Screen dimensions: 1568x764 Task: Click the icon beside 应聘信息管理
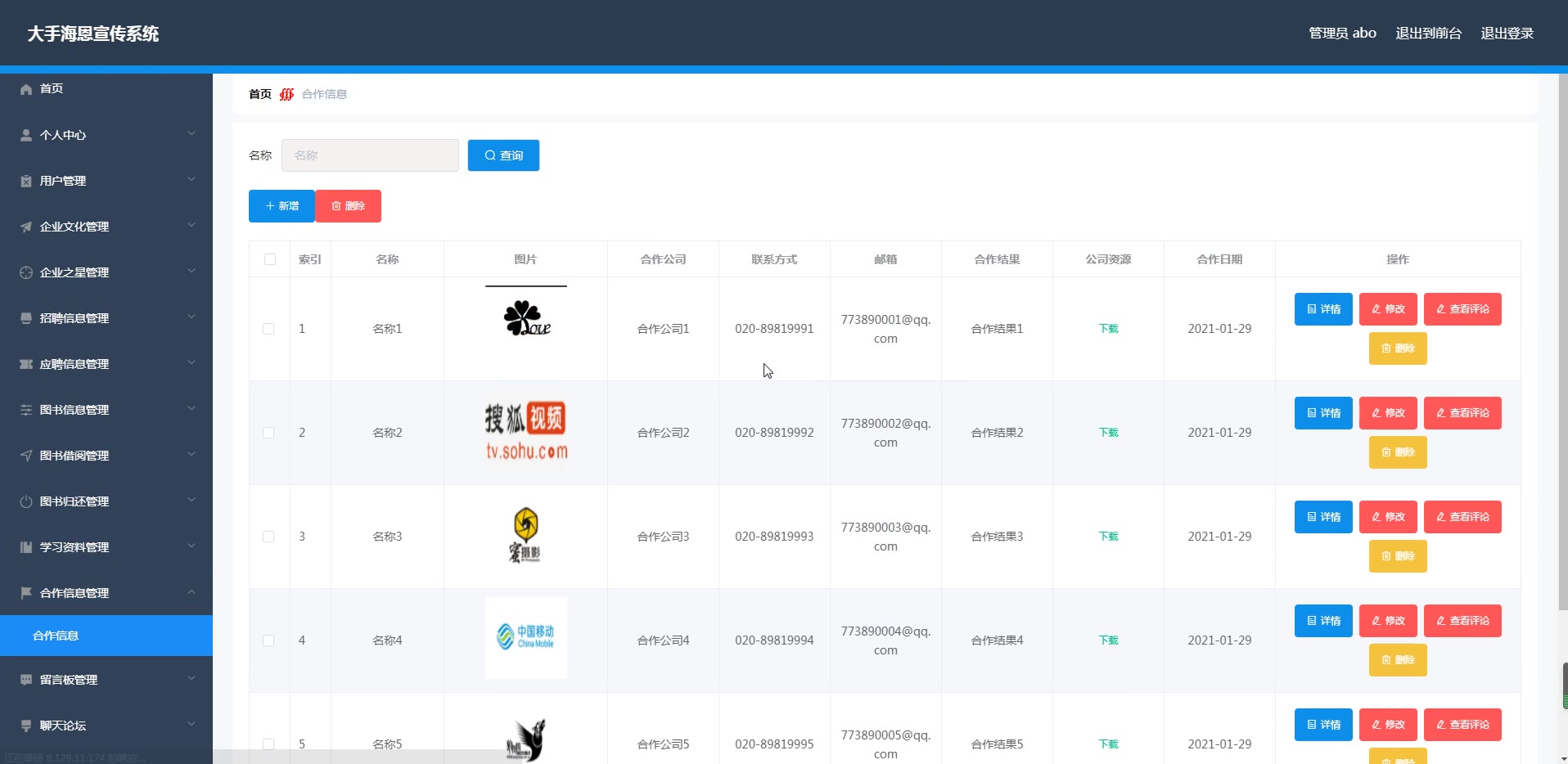(x=26, y=364)
